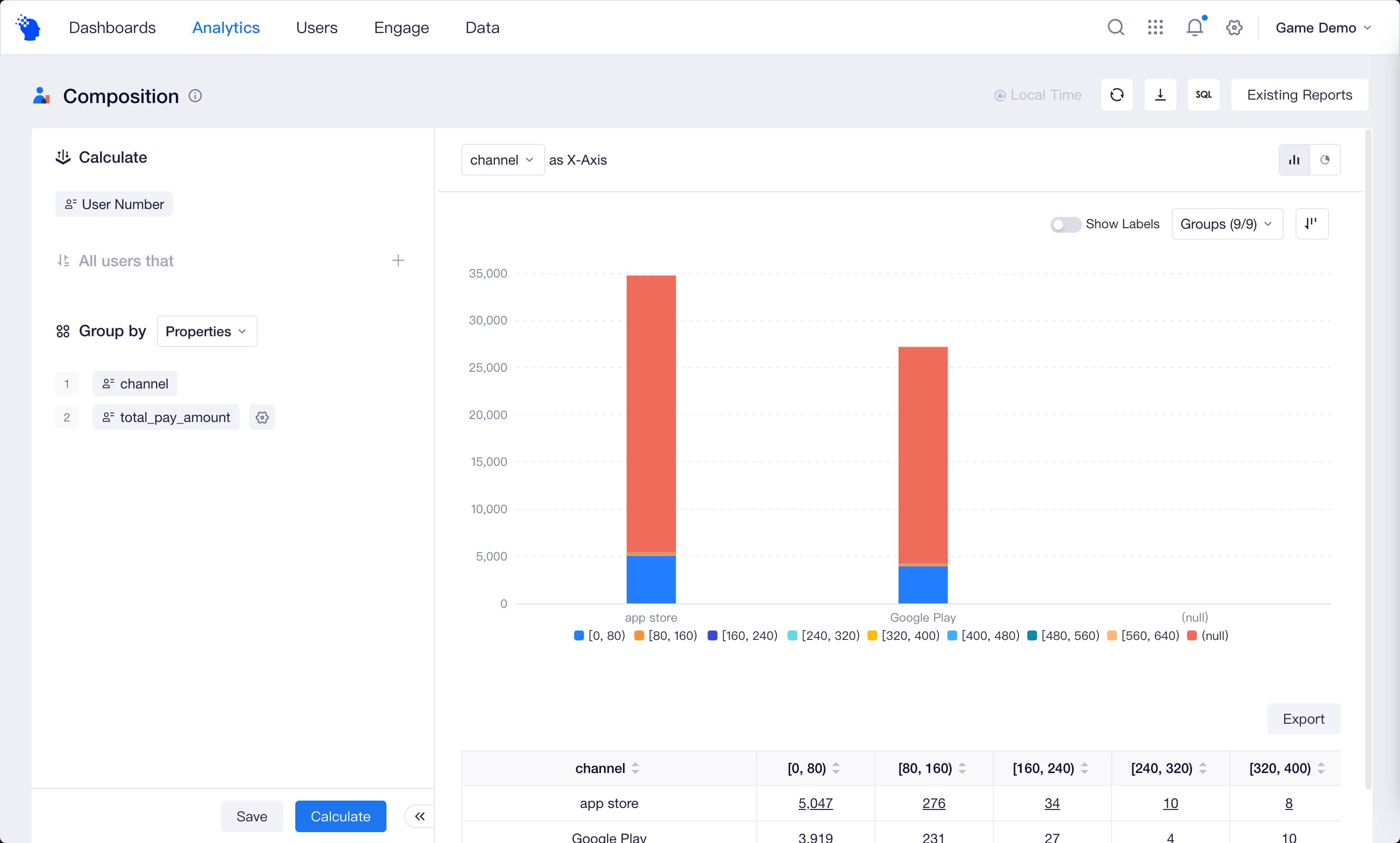Viewport: 1400px width, 843px height.
Task: Switch to pie chart view
Action: pos(1325,160)
